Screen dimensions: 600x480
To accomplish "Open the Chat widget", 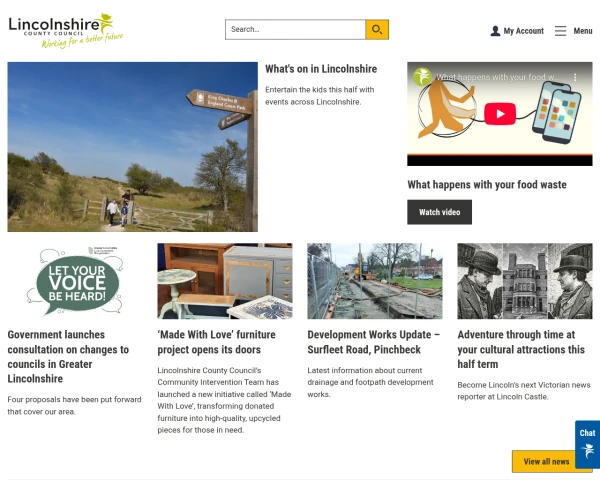I will click(x=587, y=444).
